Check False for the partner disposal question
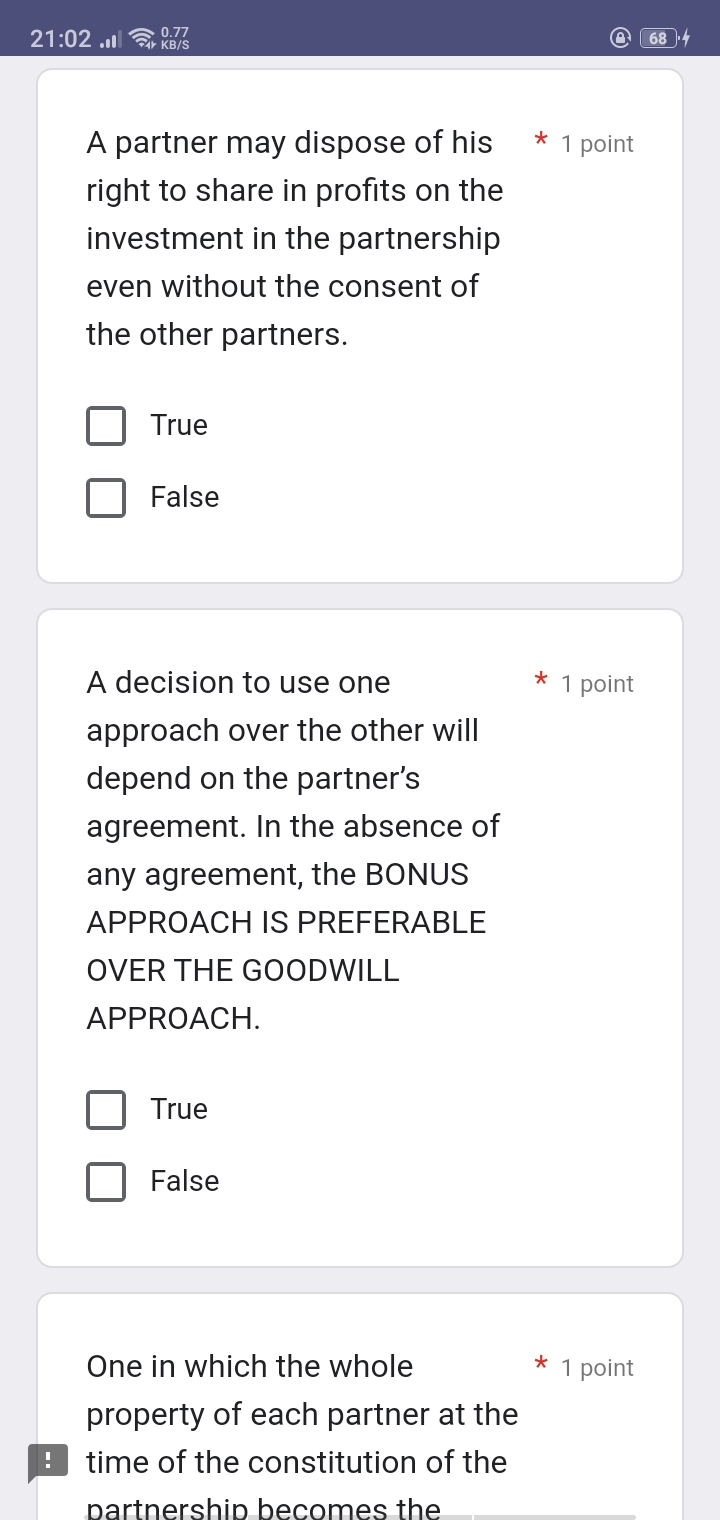 pos(106,497)
